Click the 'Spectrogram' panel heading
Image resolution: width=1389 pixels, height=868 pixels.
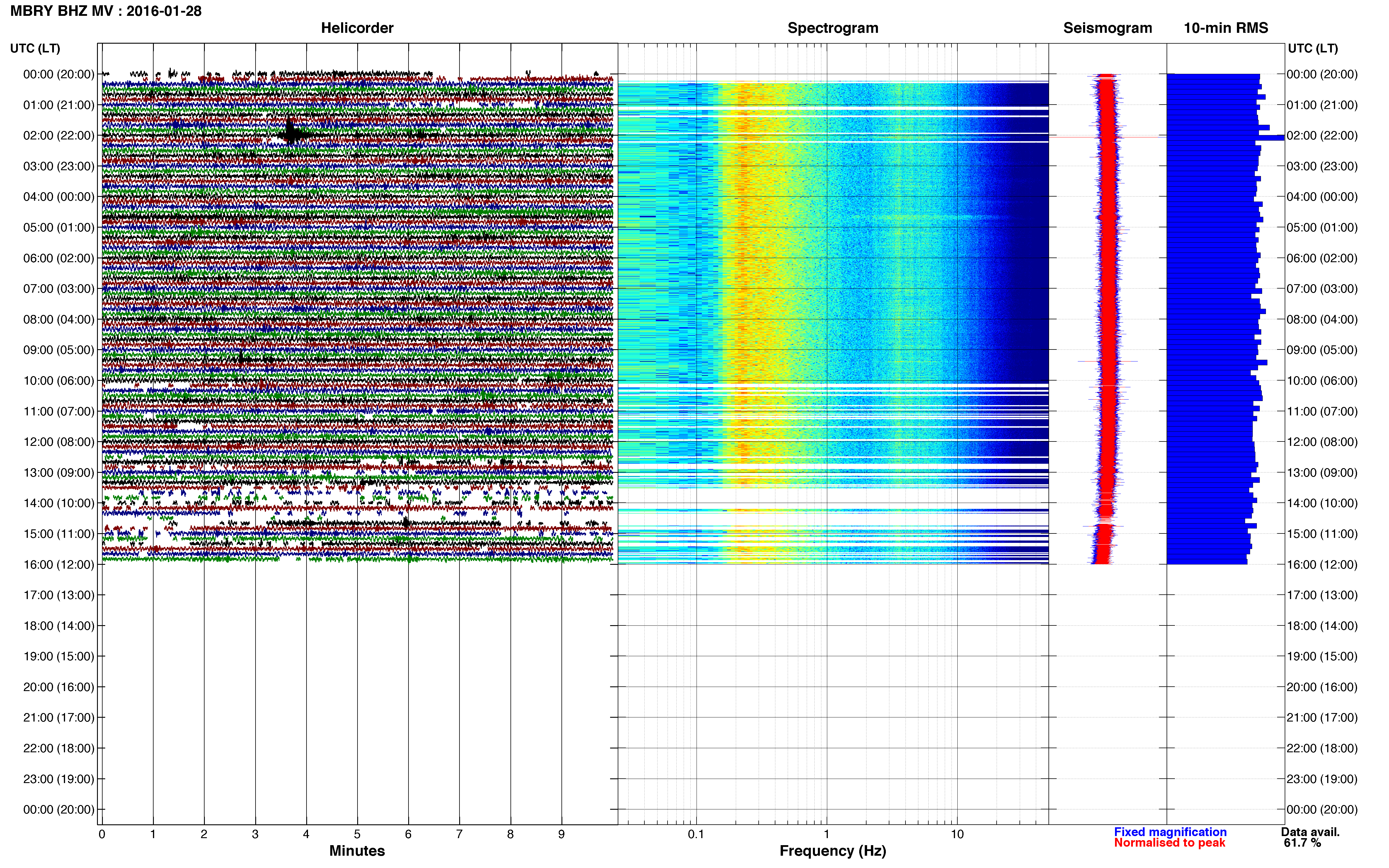(x=833, y=28)
